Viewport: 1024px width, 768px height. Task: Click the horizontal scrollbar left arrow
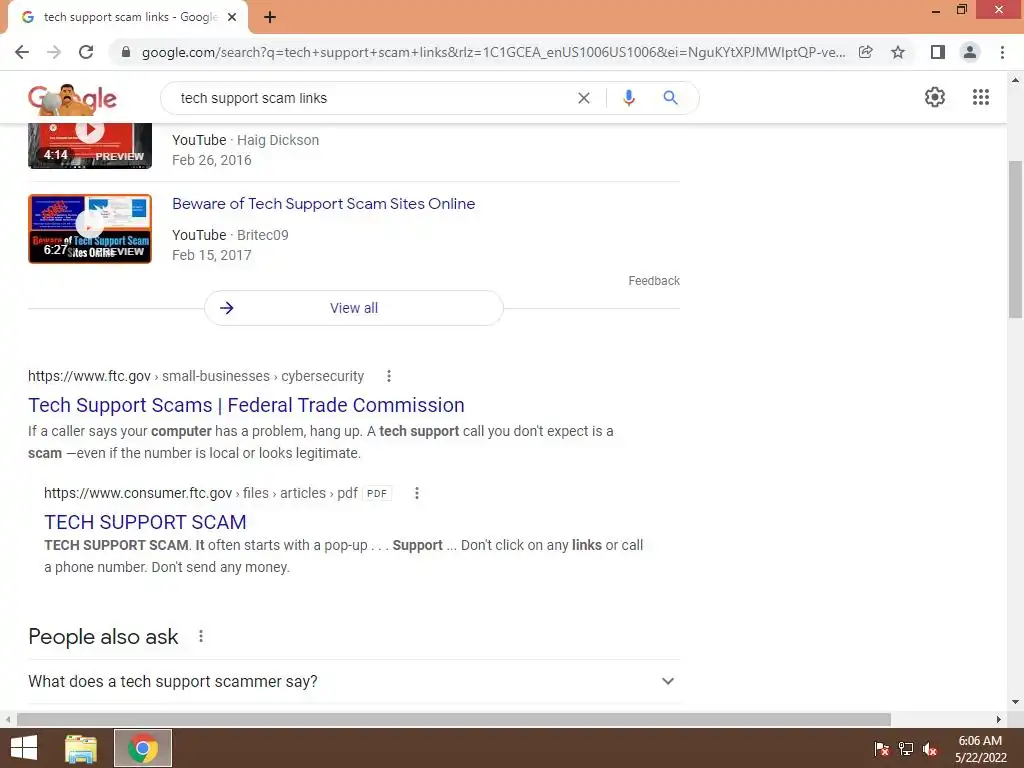tap(8, 719)
